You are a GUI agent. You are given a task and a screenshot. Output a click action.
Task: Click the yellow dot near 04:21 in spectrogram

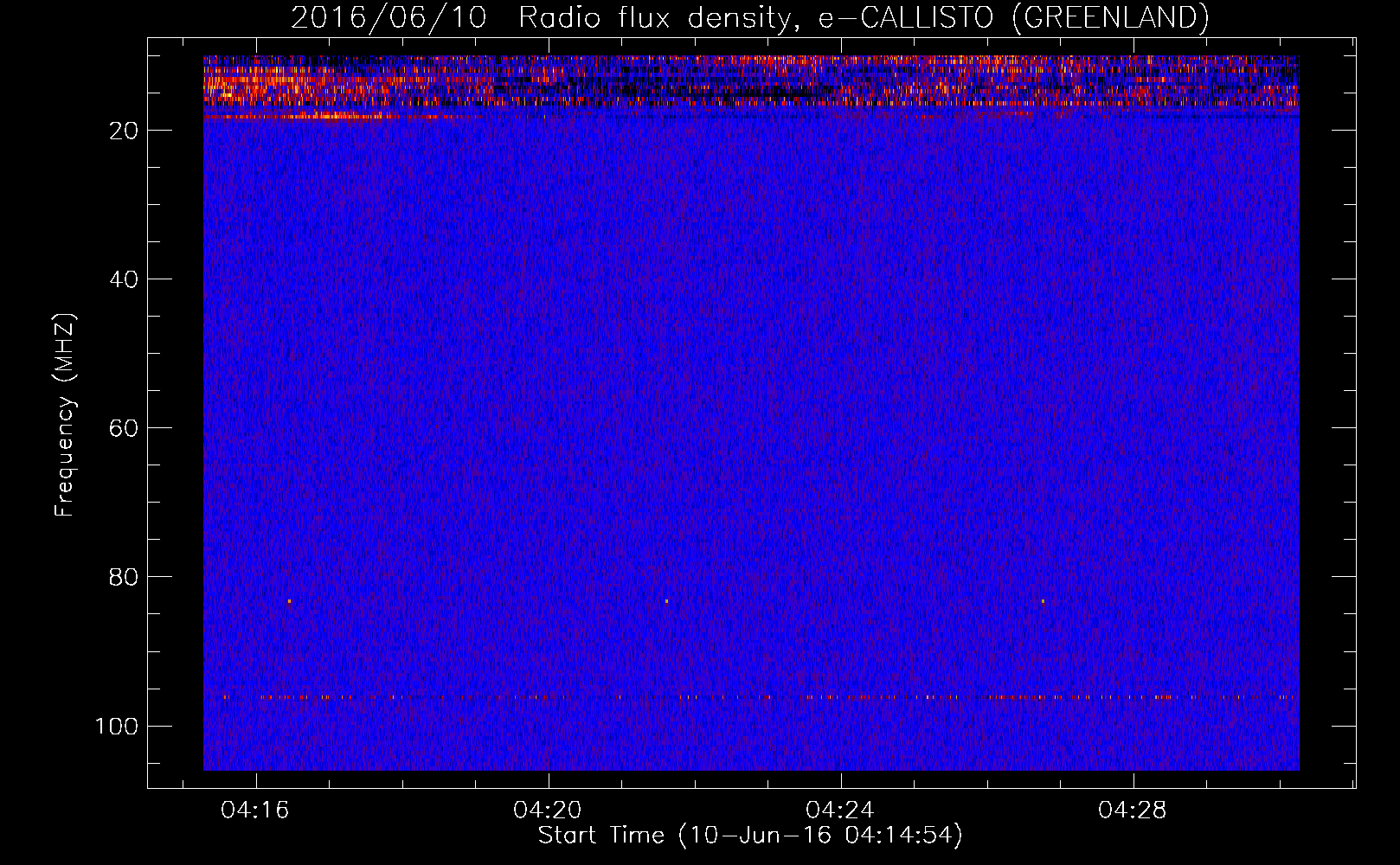pos(666,601)
